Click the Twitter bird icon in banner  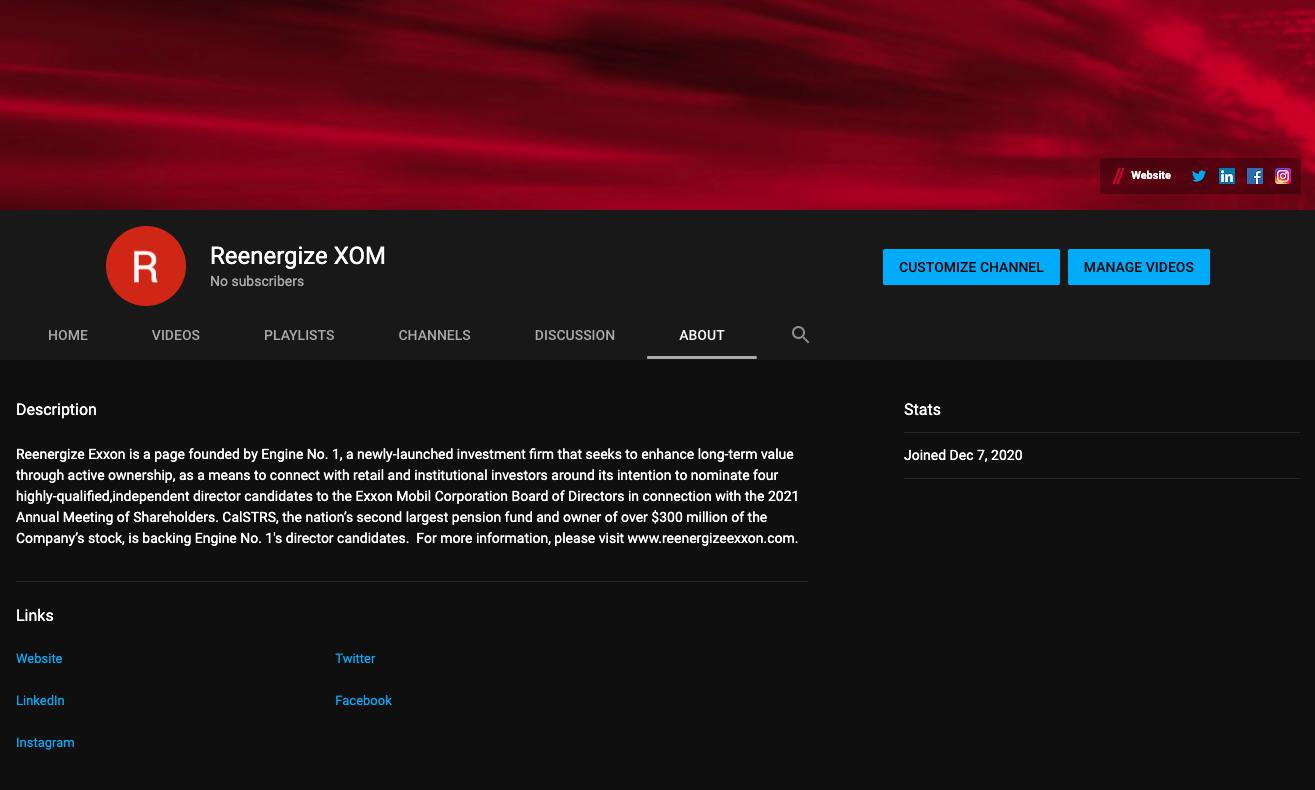pos(1198,176)
